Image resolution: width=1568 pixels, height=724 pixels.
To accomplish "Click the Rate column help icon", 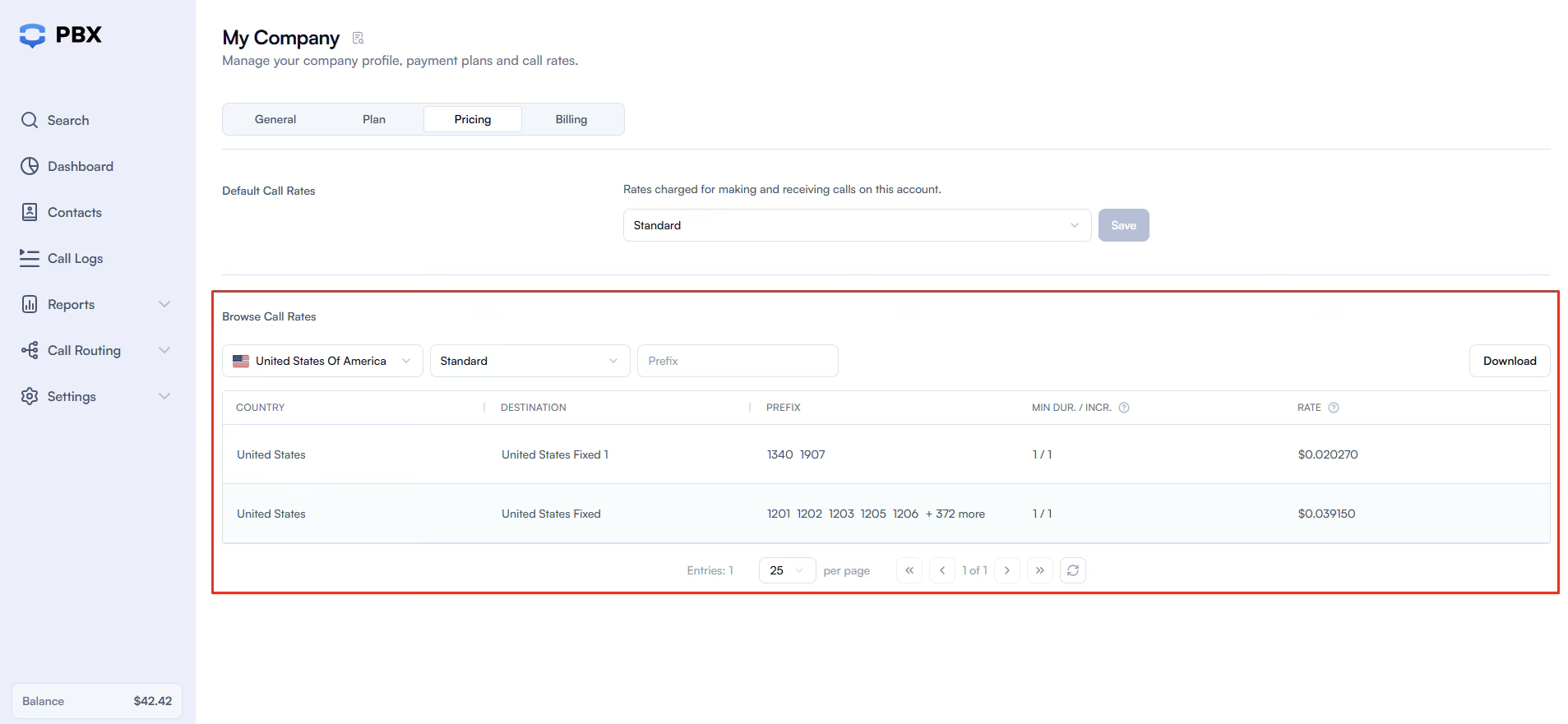I will tap(1334, 408).
